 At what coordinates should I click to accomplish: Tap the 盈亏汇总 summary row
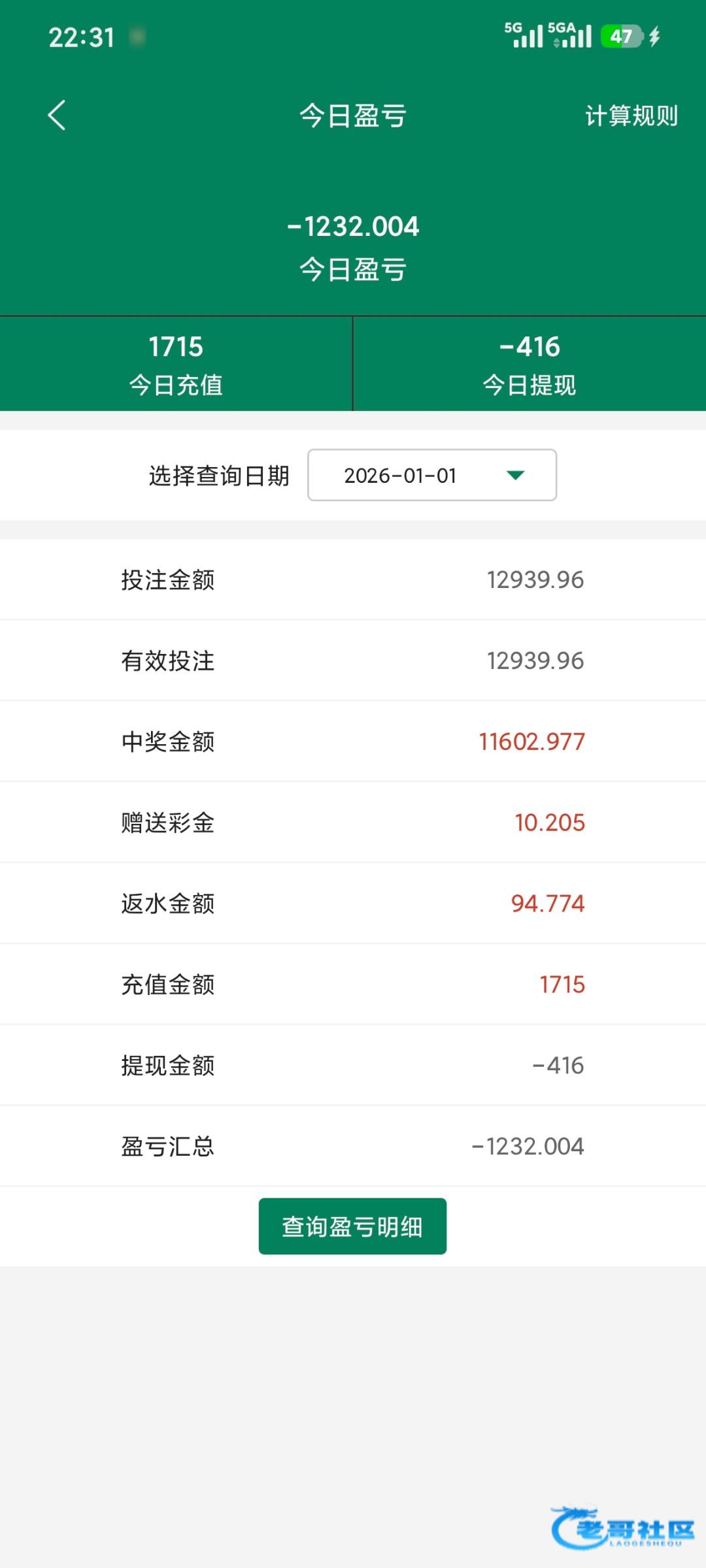[353, 1146]
